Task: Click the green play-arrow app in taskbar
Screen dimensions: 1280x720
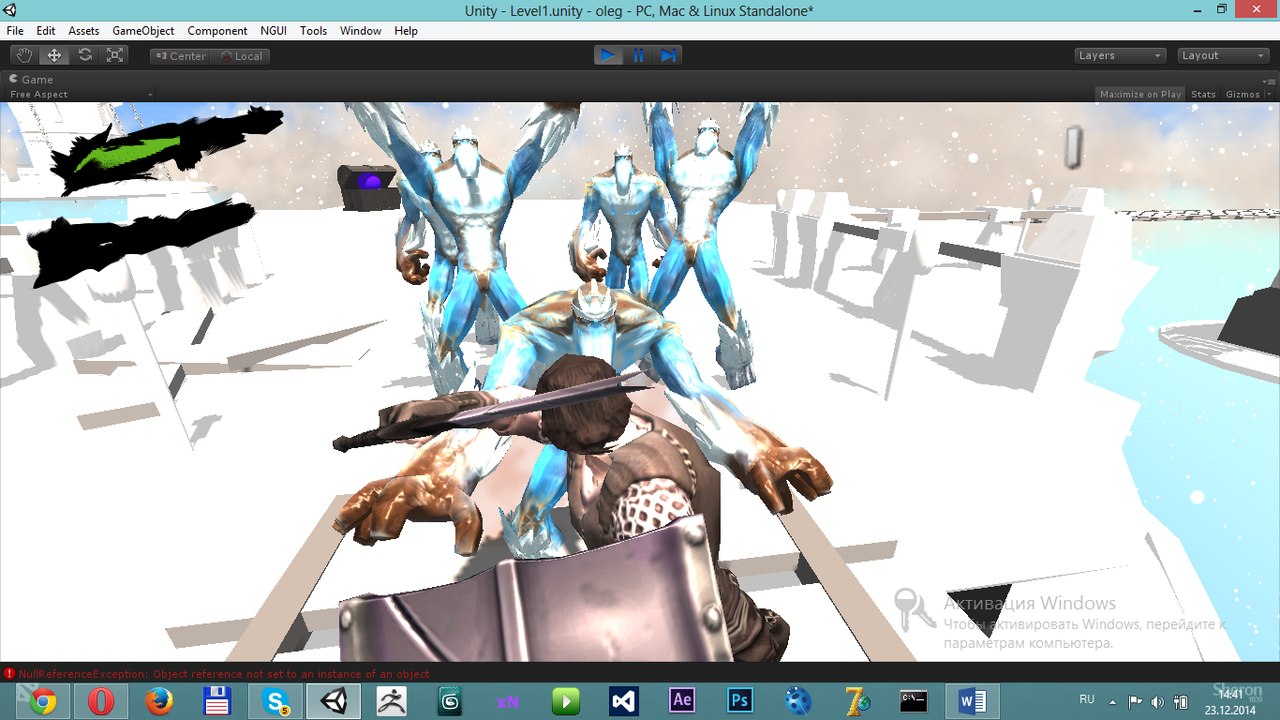Action: point(566,702)
